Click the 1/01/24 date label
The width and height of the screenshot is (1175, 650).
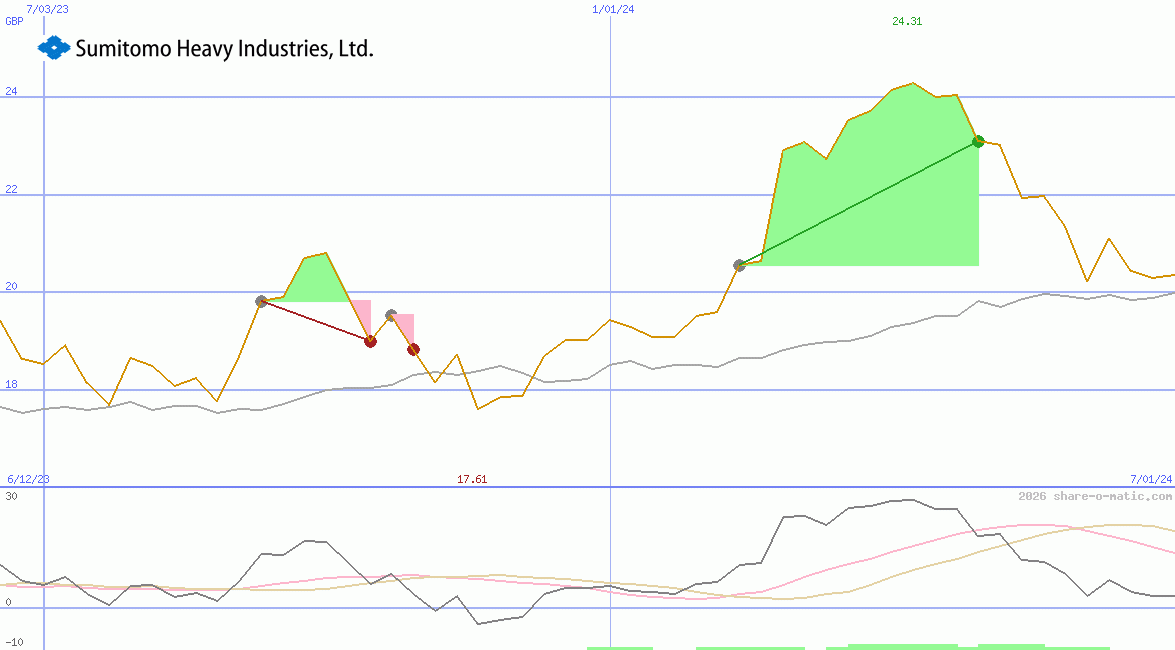[613, 9]
